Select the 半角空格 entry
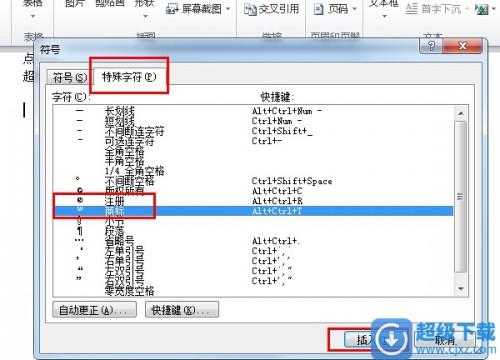This screenshot has width=500, height=360. pyautogui.click(x=253, y=161)
